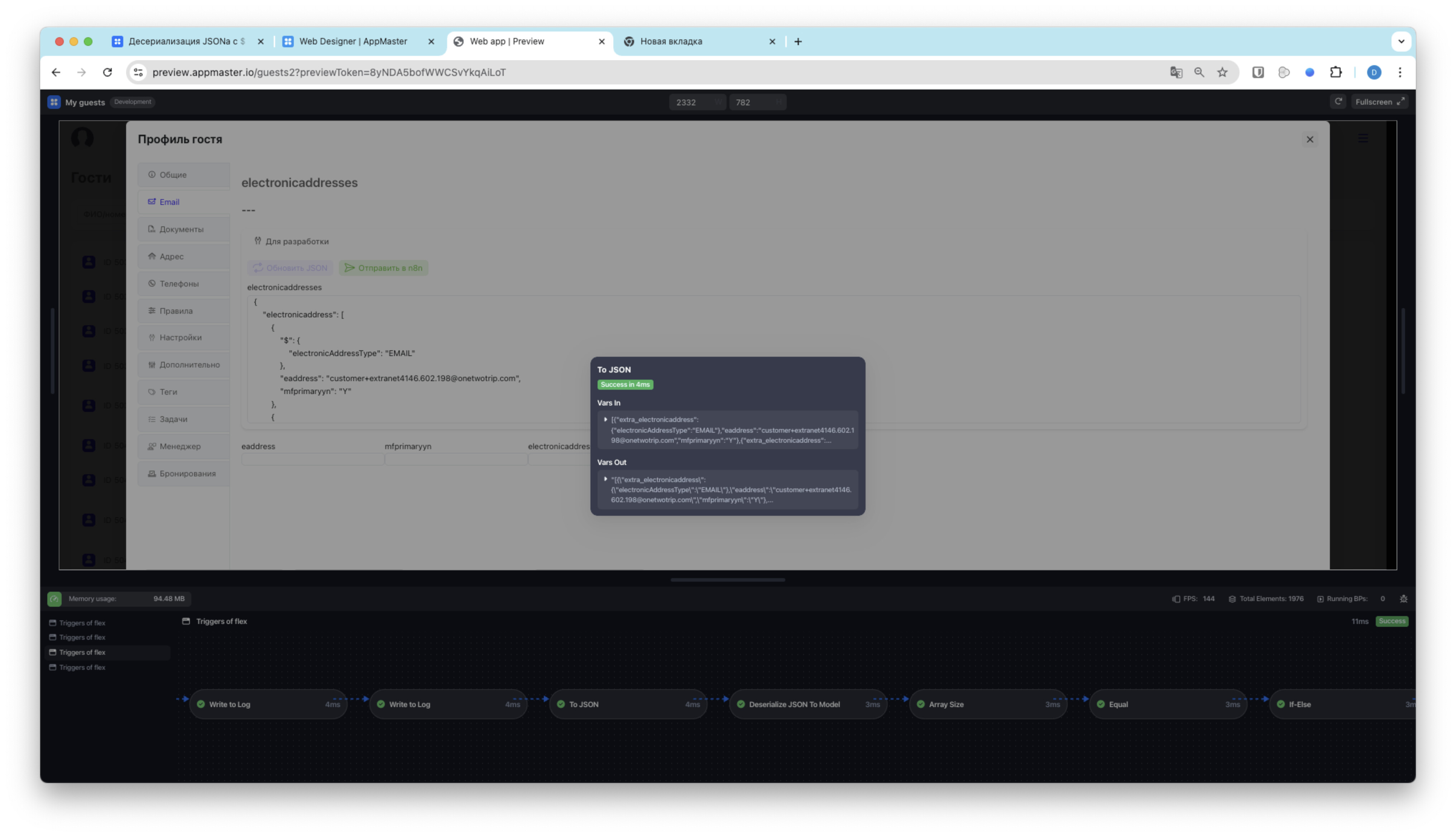Viewport: 1456px width, 836px height.
Task: Open the Дополнительно section
Action: click(x=184, y=365)
